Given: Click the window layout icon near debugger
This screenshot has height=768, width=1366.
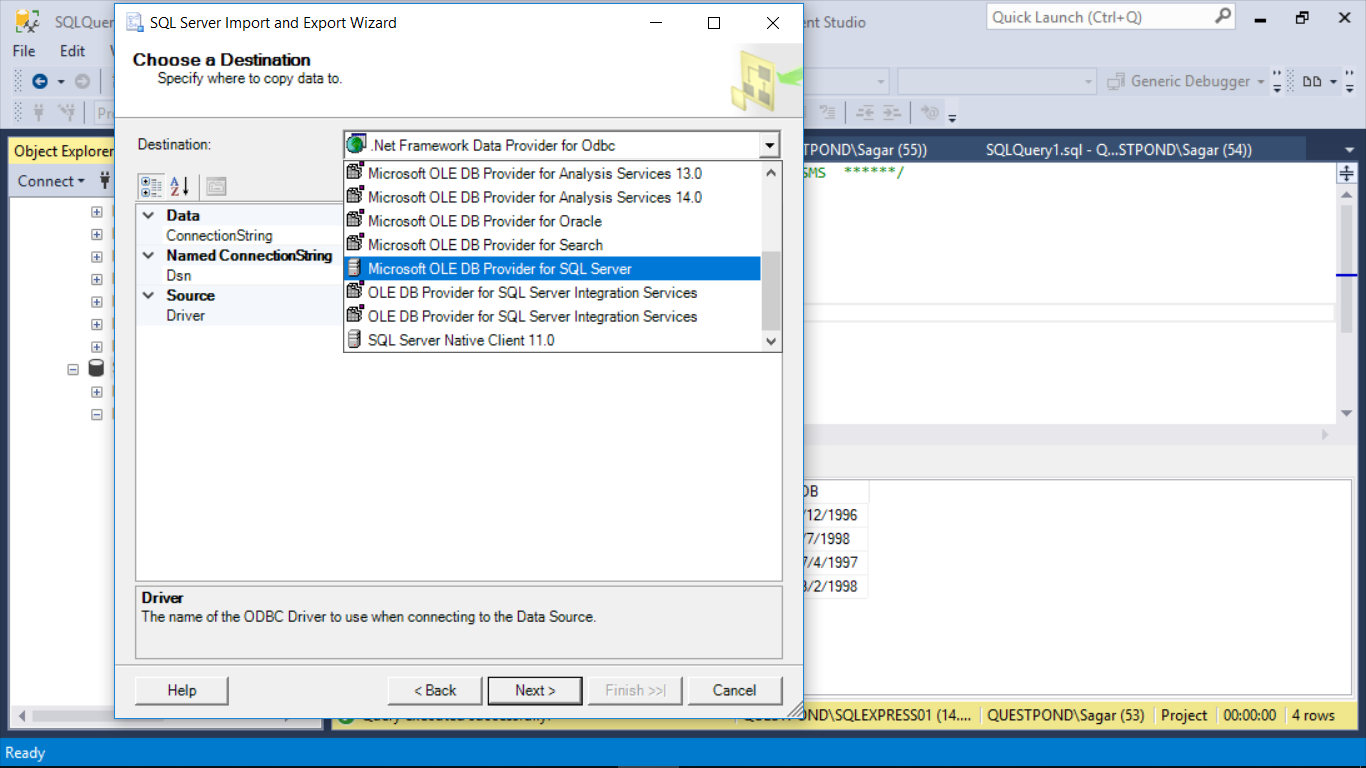Looking at the screenshot, I should point(1312,82).
